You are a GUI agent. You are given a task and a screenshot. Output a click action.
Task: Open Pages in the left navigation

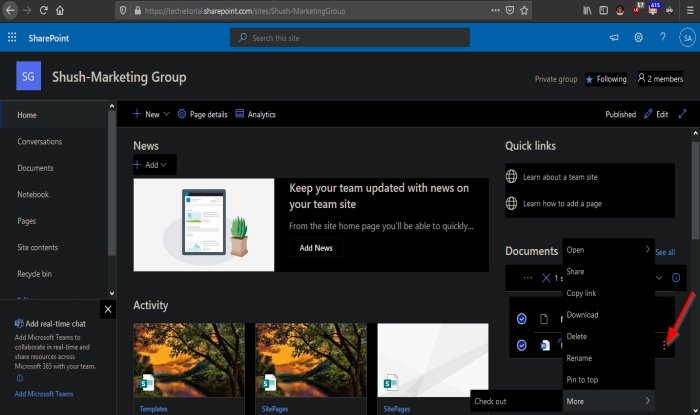[x=26, y=221]
